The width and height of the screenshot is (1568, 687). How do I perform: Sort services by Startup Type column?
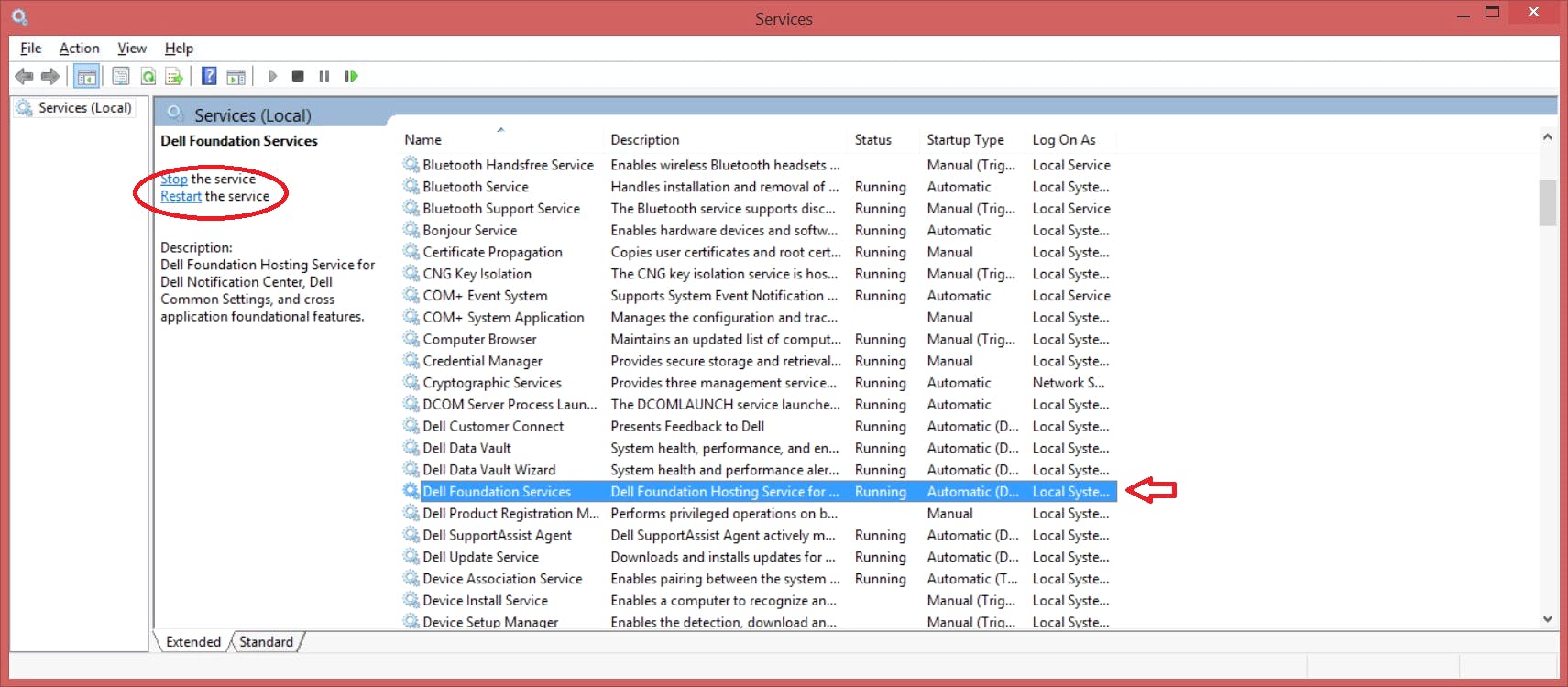tap(965, 140)
